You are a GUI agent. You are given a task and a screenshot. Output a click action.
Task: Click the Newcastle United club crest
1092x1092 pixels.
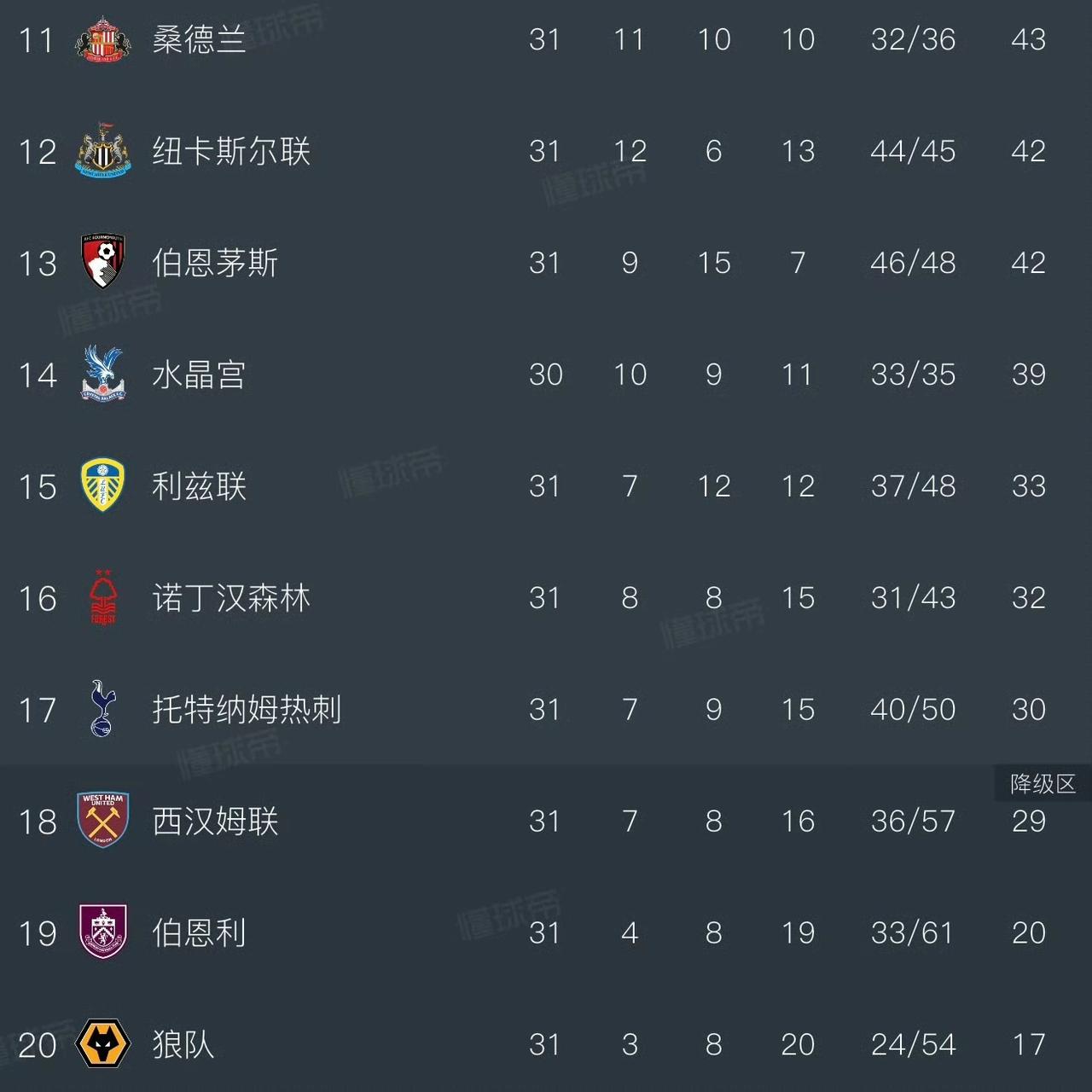pos(104,151)
